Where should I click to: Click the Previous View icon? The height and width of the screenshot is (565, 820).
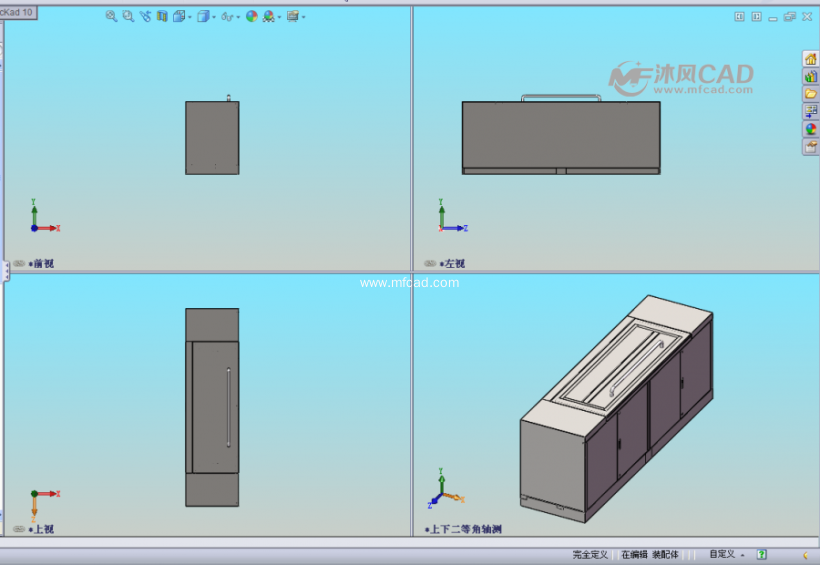(145, 16)
